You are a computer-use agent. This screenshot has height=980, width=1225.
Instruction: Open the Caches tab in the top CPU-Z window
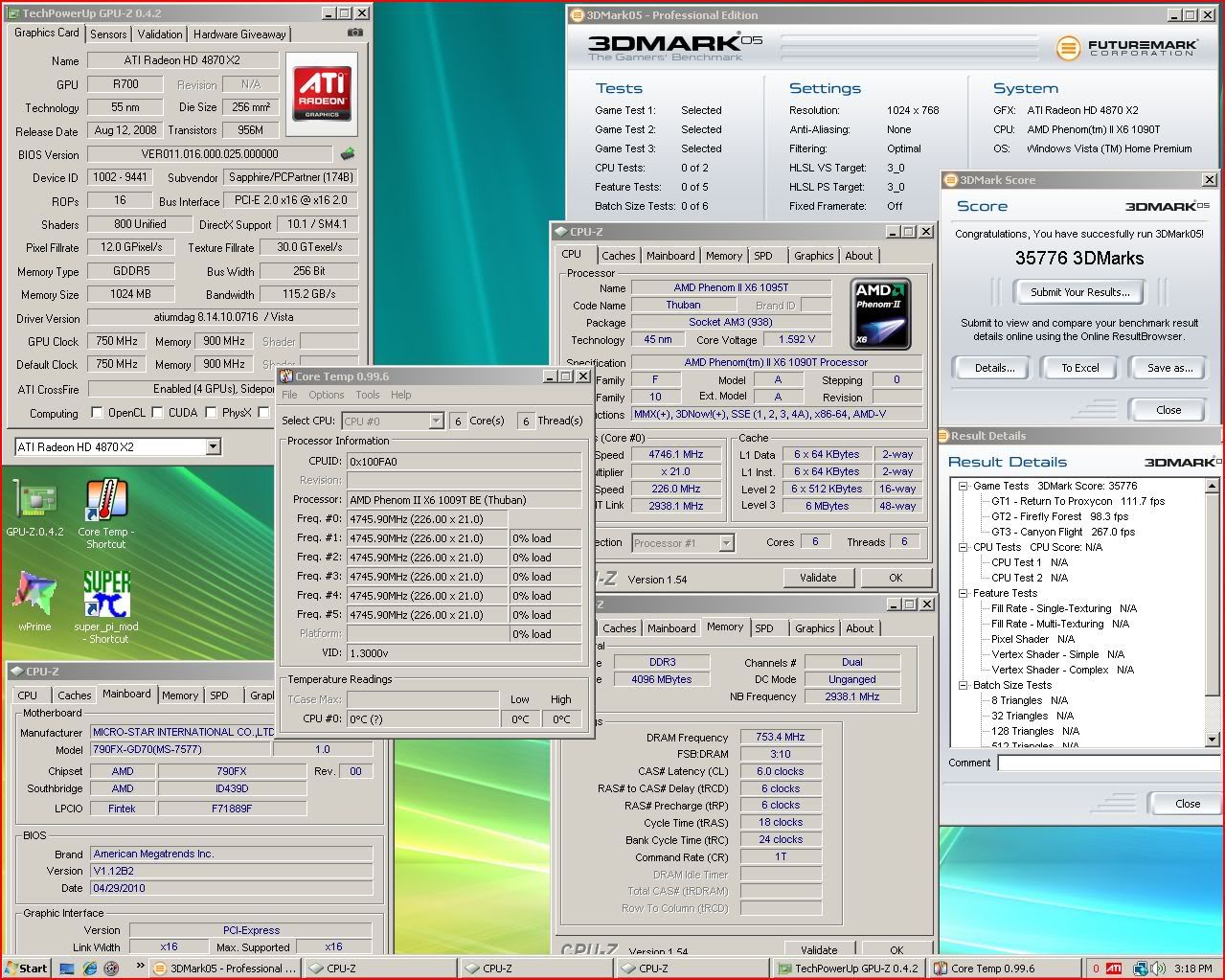pyautogui.click(x=618, y=256)
